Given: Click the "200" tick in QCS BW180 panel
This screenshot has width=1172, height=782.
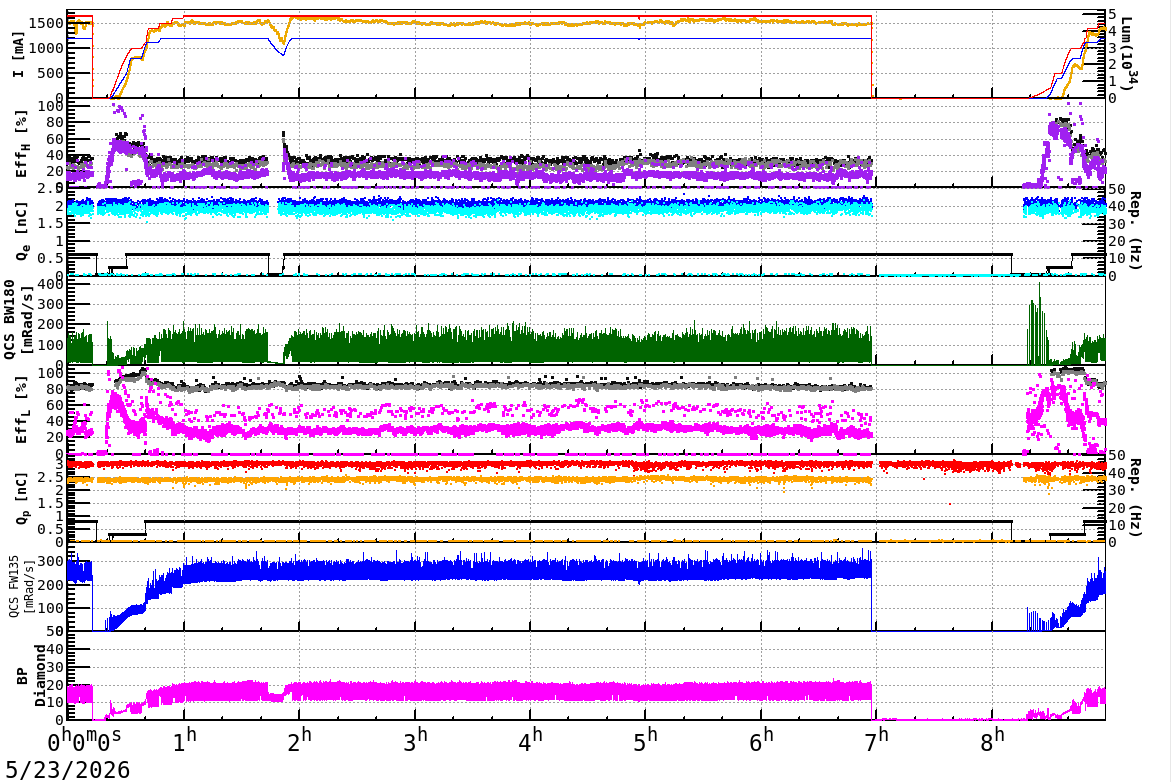Looking at the screenshot, I should point(51,324).
